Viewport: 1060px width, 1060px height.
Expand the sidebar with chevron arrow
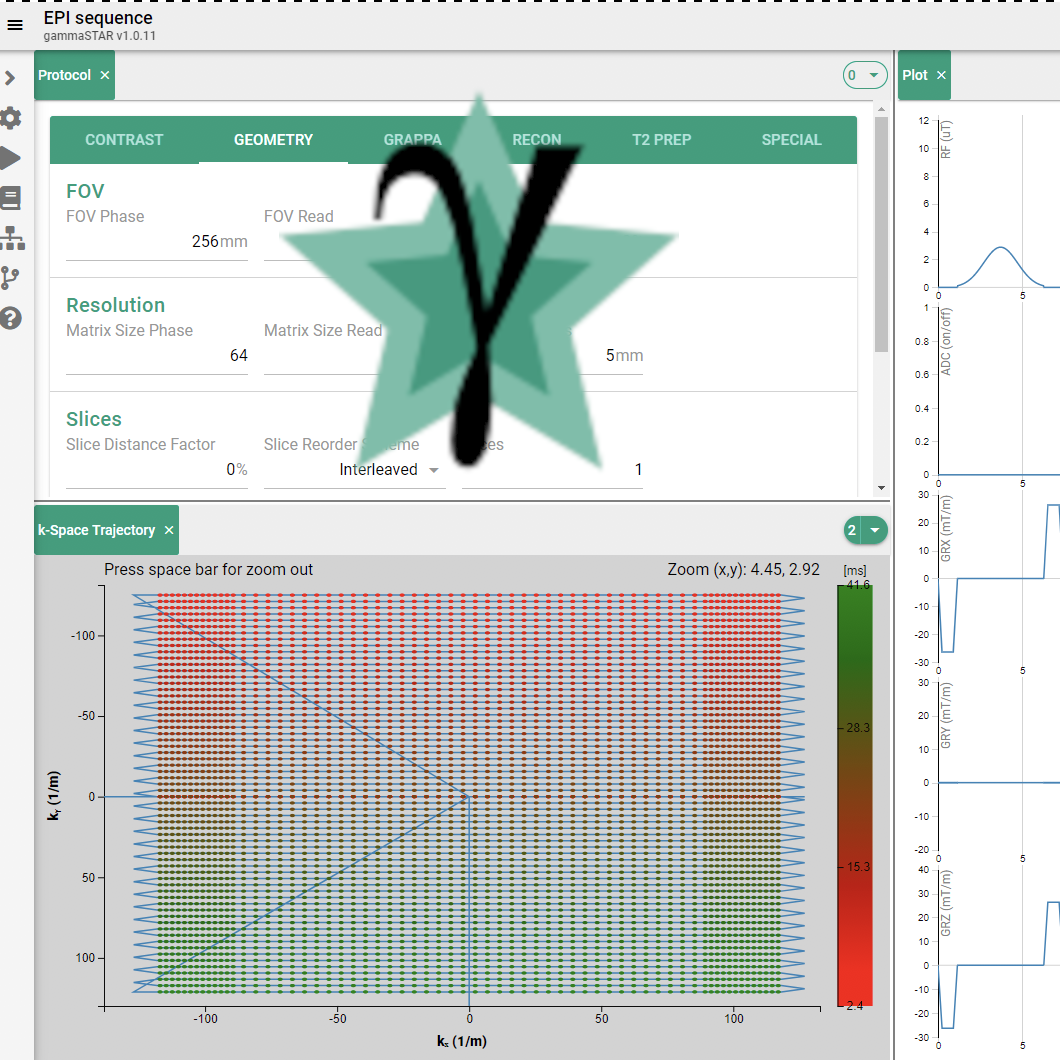click(x=11, y=78)
